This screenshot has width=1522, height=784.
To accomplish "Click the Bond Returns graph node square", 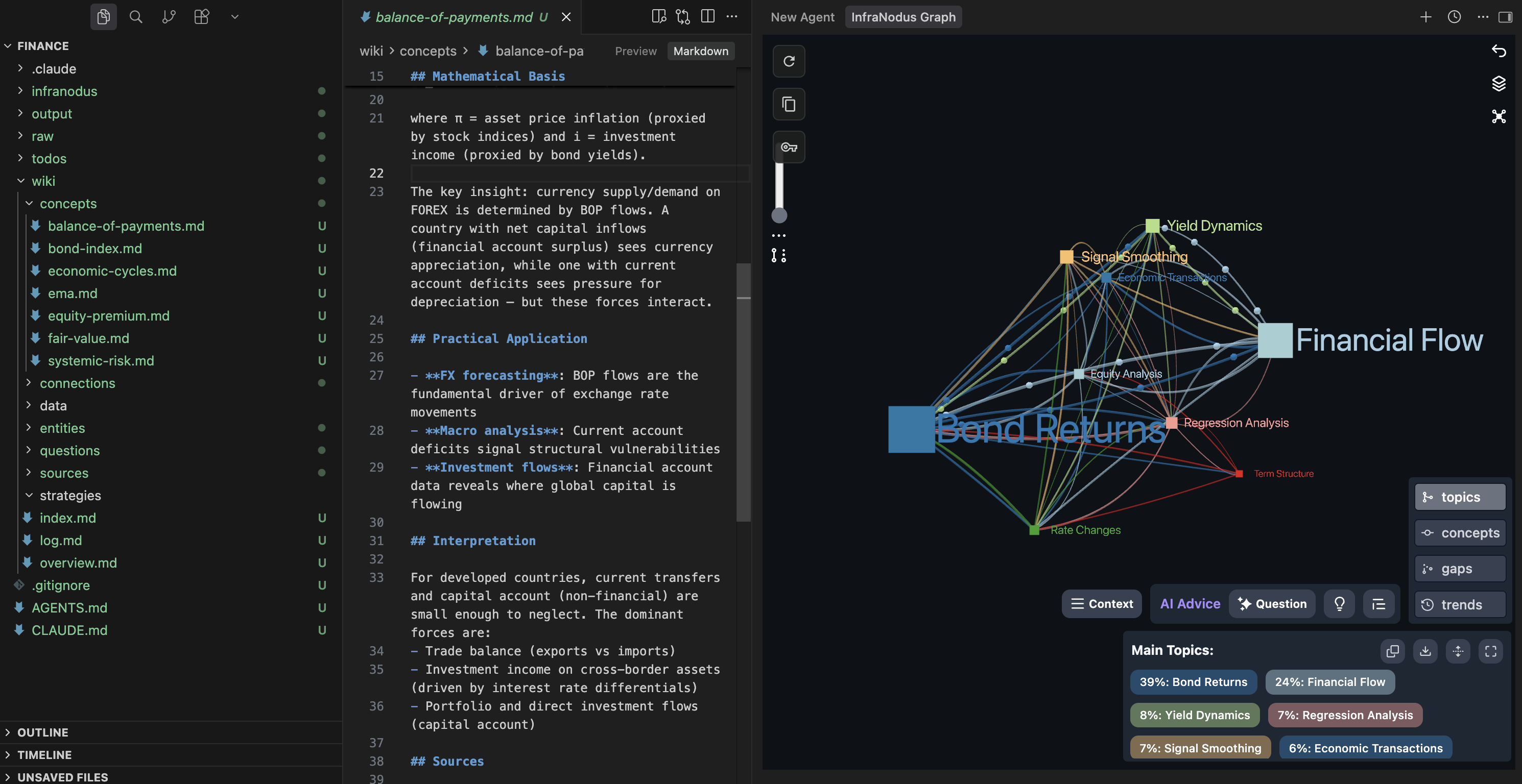I will coord(912,430).
